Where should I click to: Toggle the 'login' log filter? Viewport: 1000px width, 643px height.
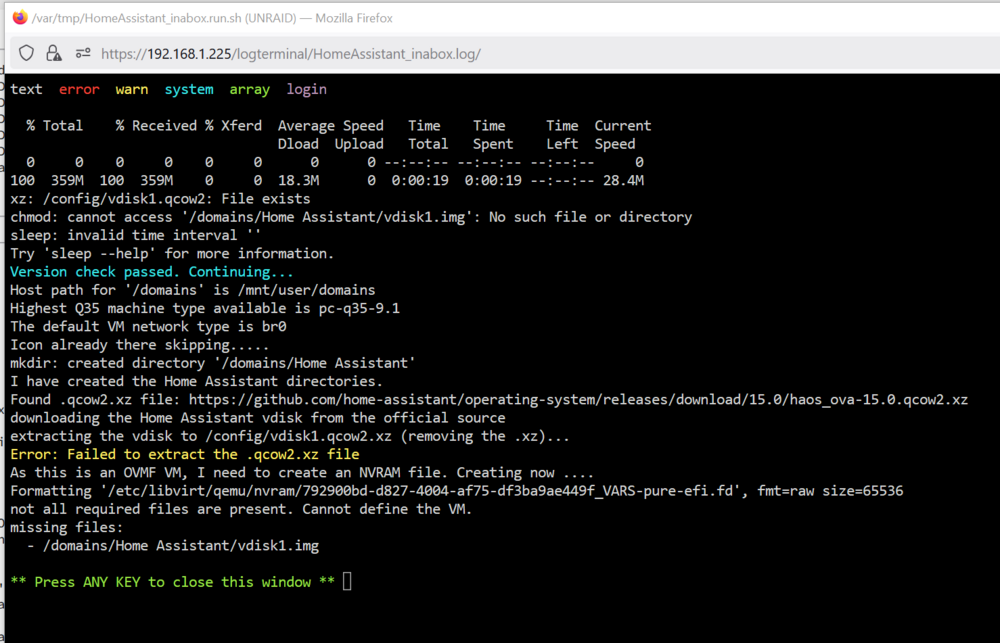point(306,89)
